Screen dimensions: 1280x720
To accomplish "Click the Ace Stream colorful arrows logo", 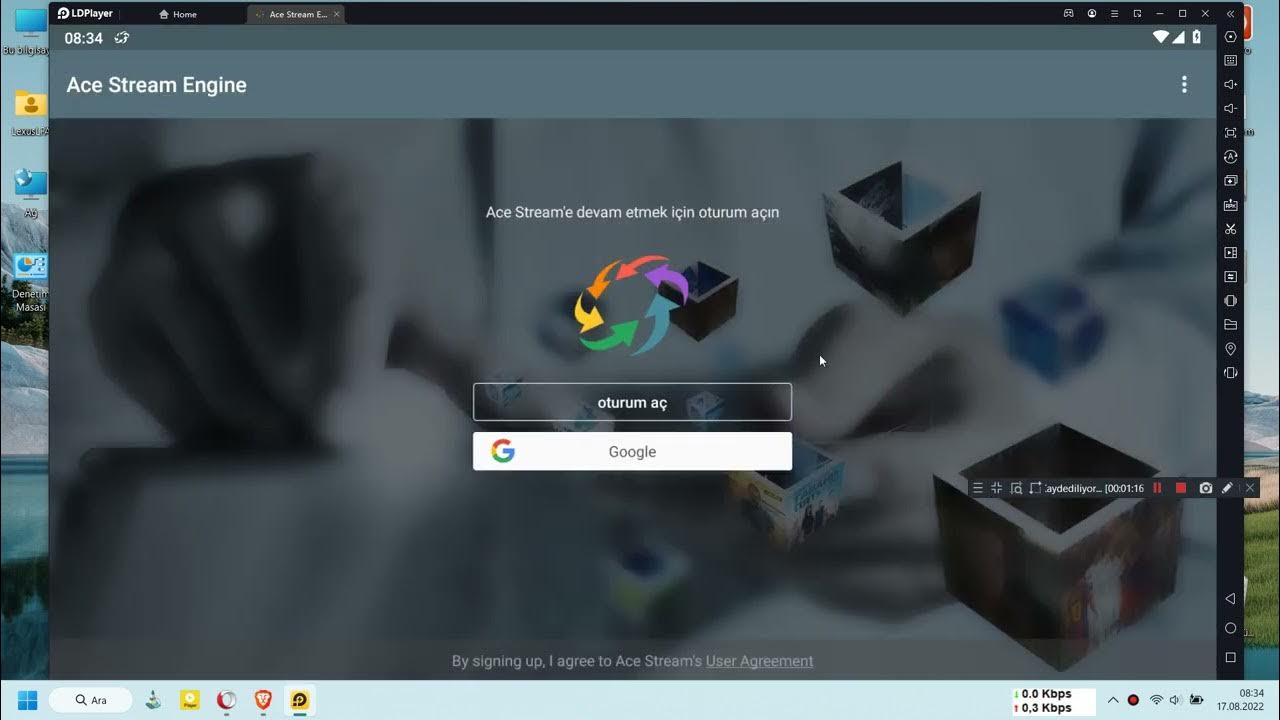I will [x=632, y=304].
